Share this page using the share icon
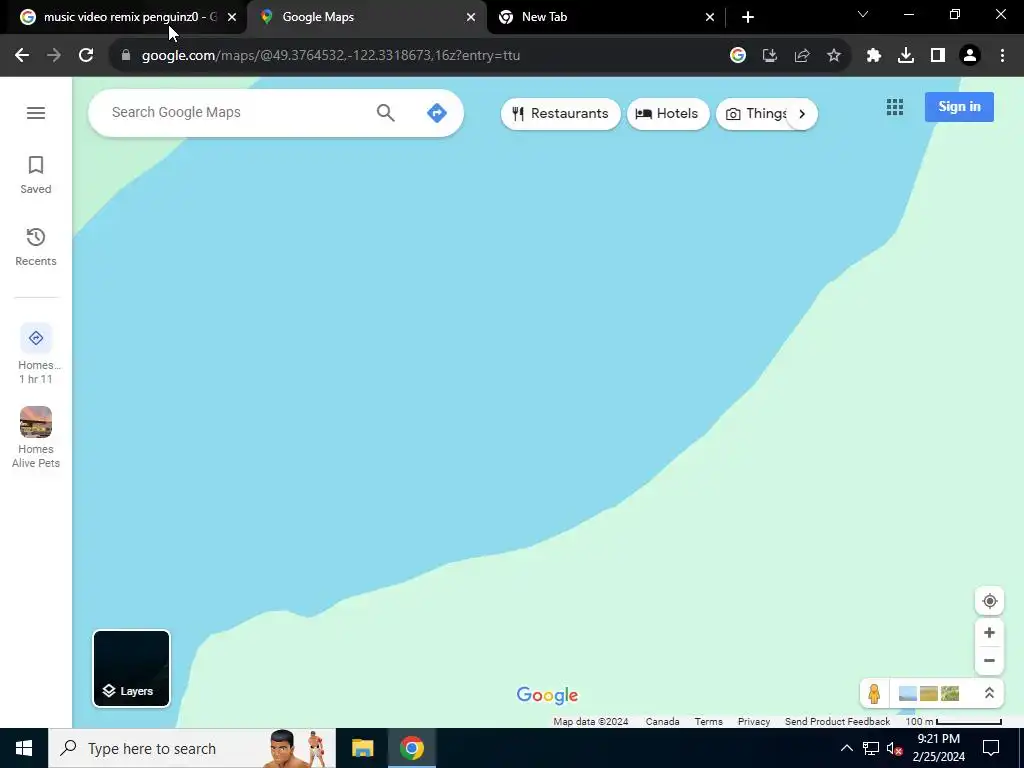This screenshot has height=768, width=1024. 802,56
